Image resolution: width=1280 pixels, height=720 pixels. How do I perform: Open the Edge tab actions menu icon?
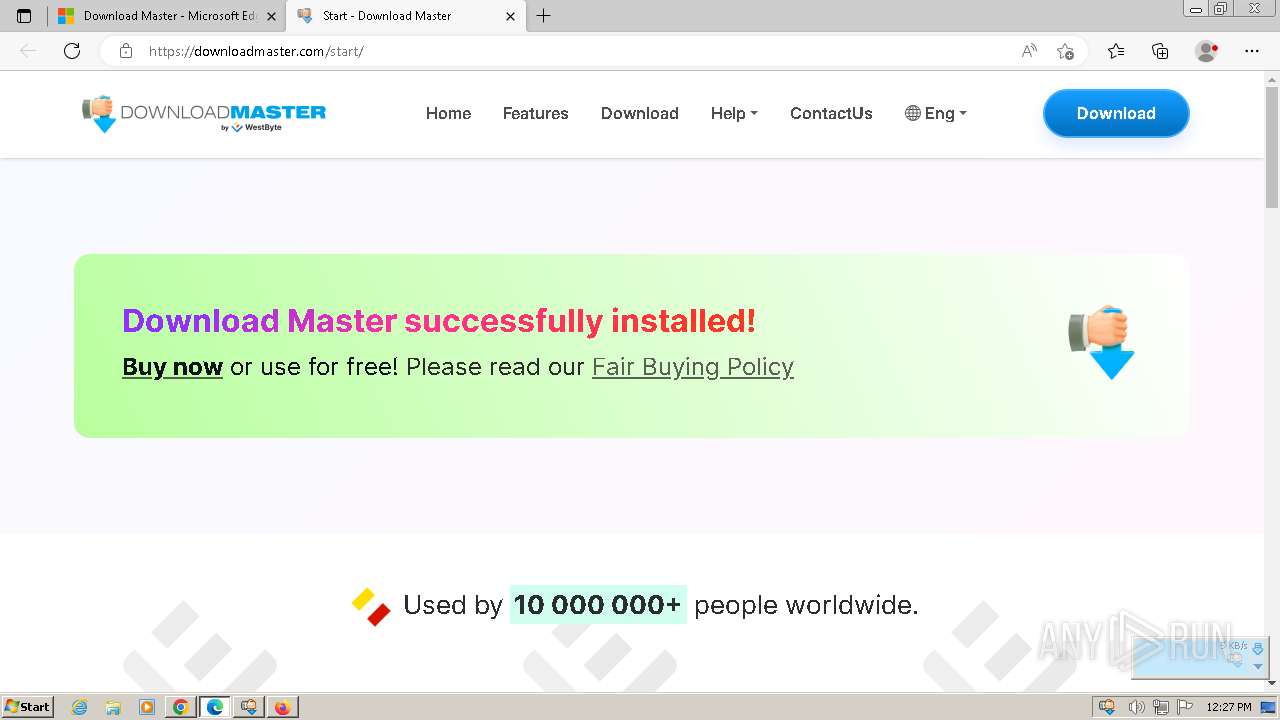24,16
